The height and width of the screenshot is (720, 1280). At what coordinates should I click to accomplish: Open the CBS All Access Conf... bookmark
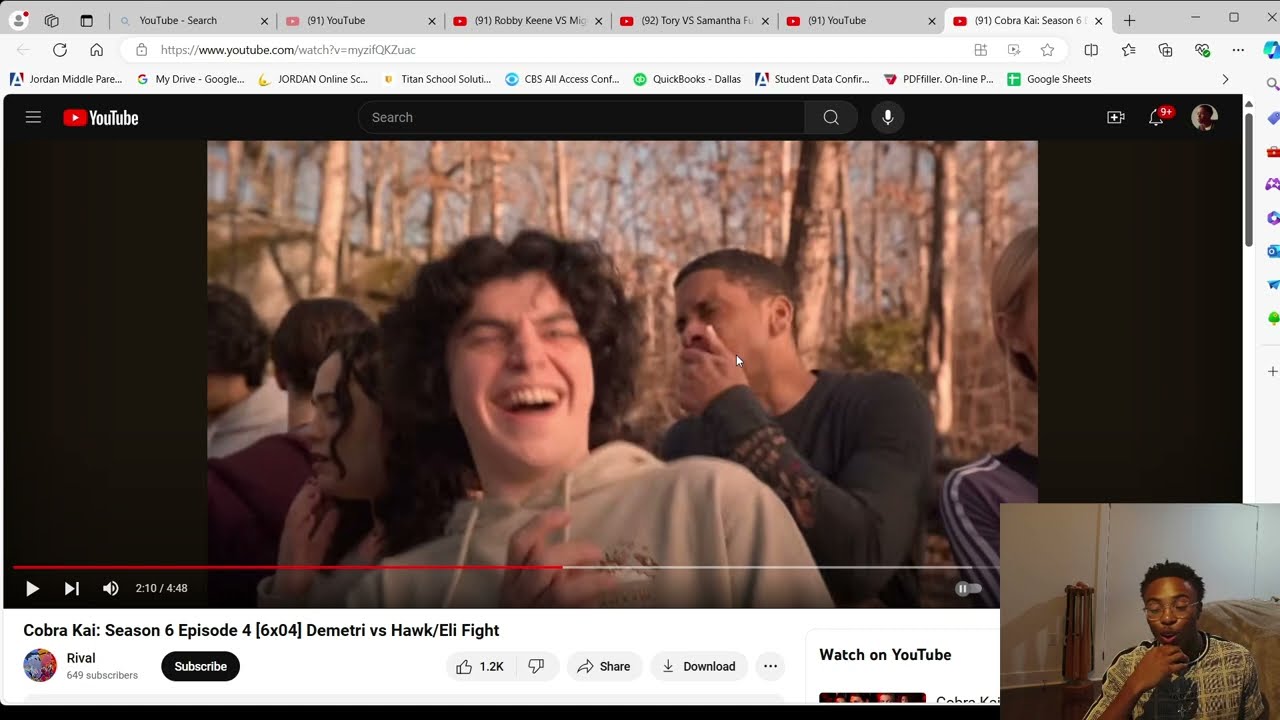click(x=562, y=79)
